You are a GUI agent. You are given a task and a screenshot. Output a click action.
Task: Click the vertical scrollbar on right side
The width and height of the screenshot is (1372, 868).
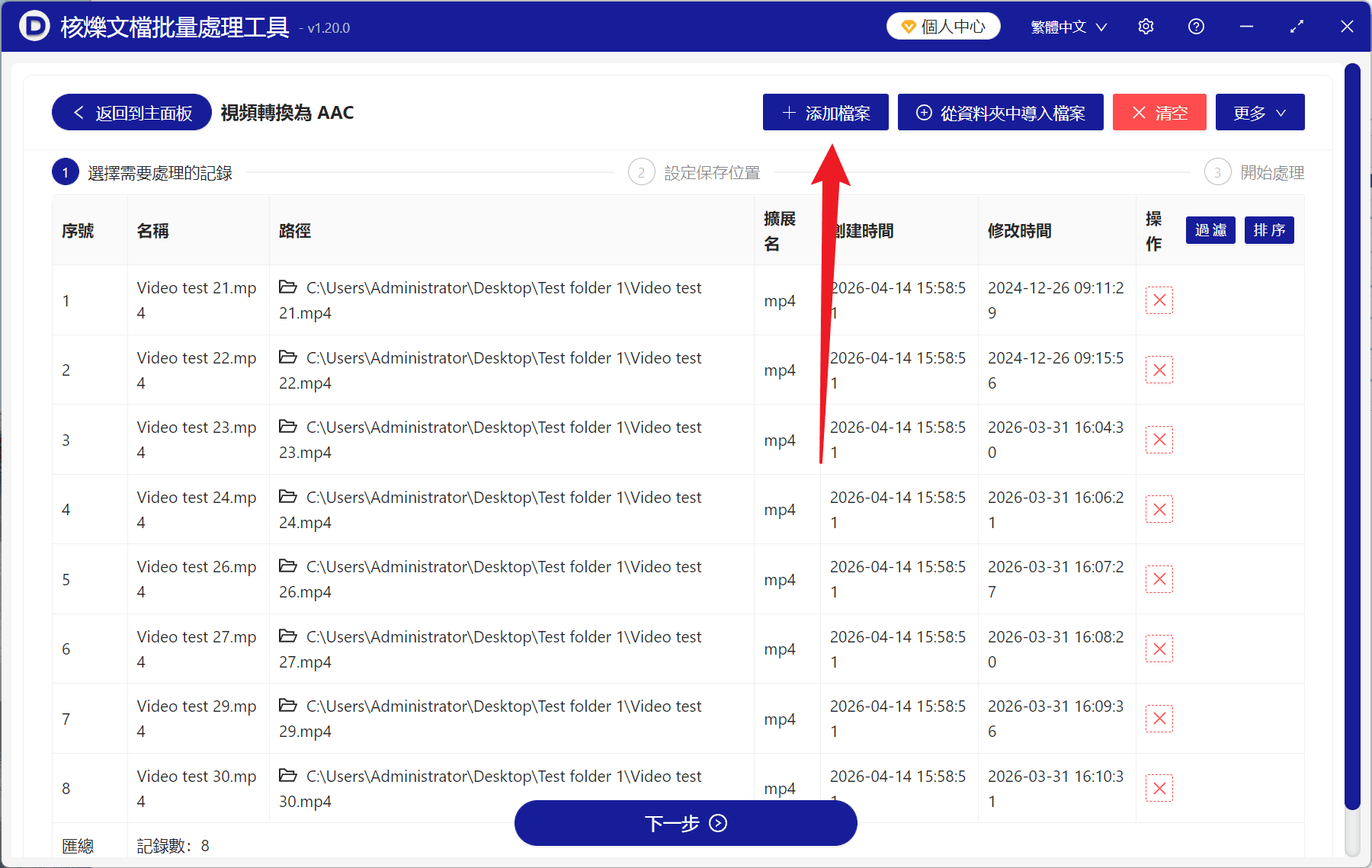[x=1352, y=434]
